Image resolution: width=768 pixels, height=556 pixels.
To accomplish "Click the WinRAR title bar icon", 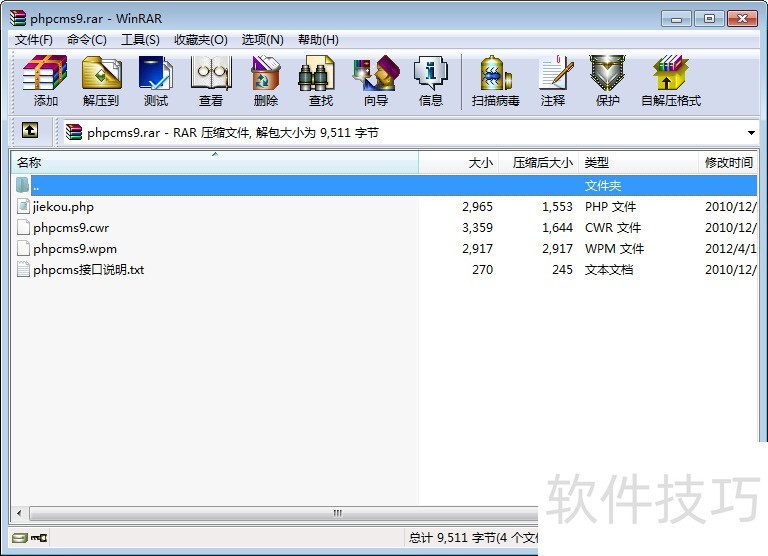I will pos(18,18).
